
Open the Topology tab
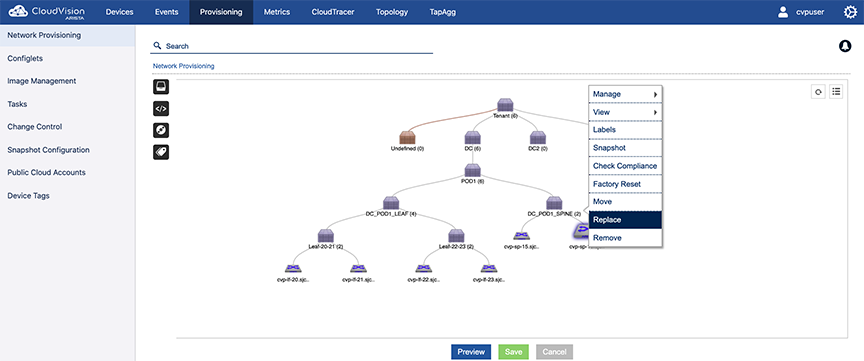392,12
